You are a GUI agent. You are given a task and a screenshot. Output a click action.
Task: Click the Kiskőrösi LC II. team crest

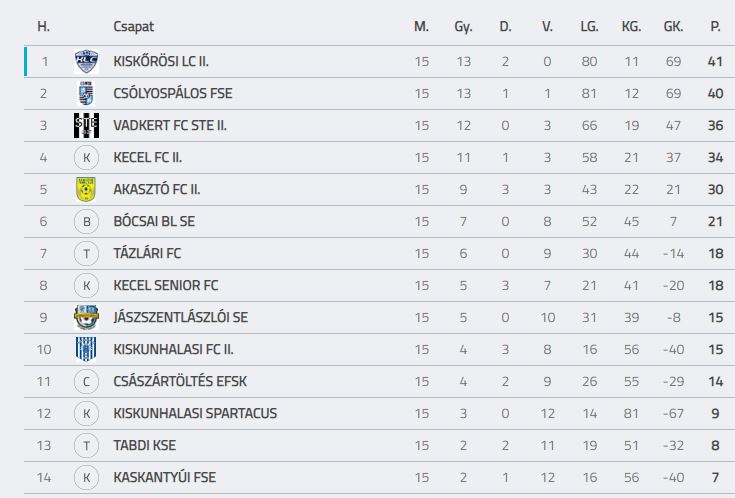click(x=86, y=61)
